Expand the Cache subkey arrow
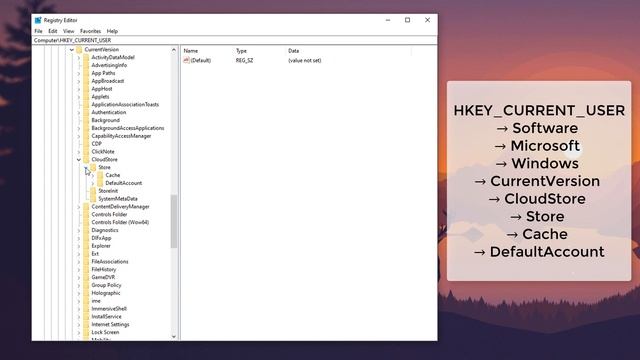This screenshot has width=640, height=360. pos(93,176)
